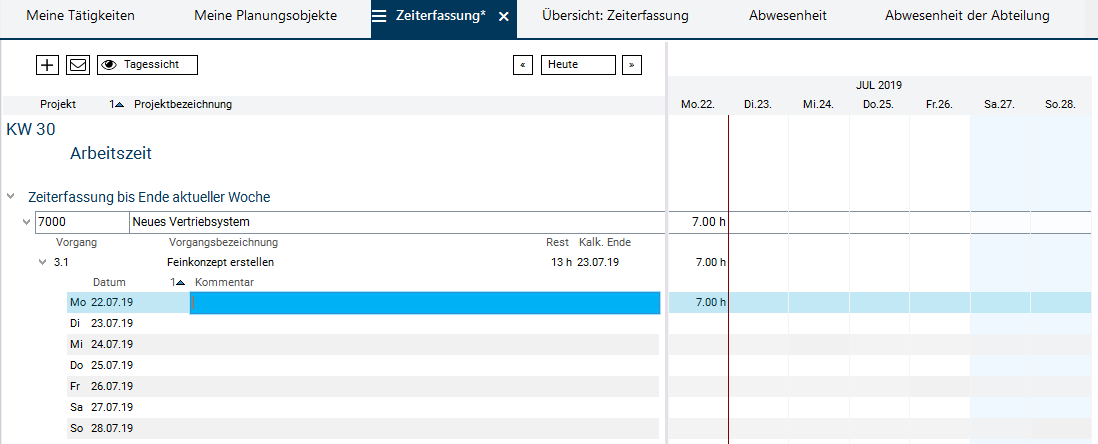
Task: Switch to Meine Tätigkeiten tab
Action: tap(80, 17)
